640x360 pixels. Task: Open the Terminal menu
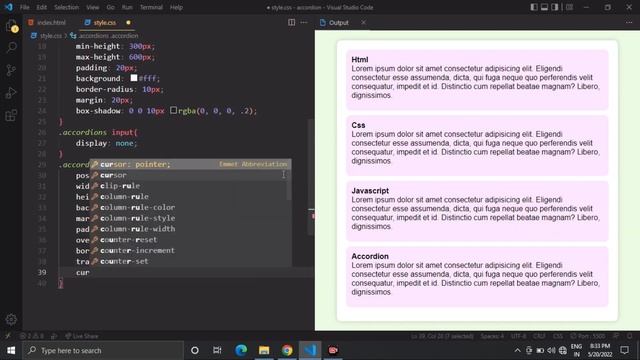151,7
